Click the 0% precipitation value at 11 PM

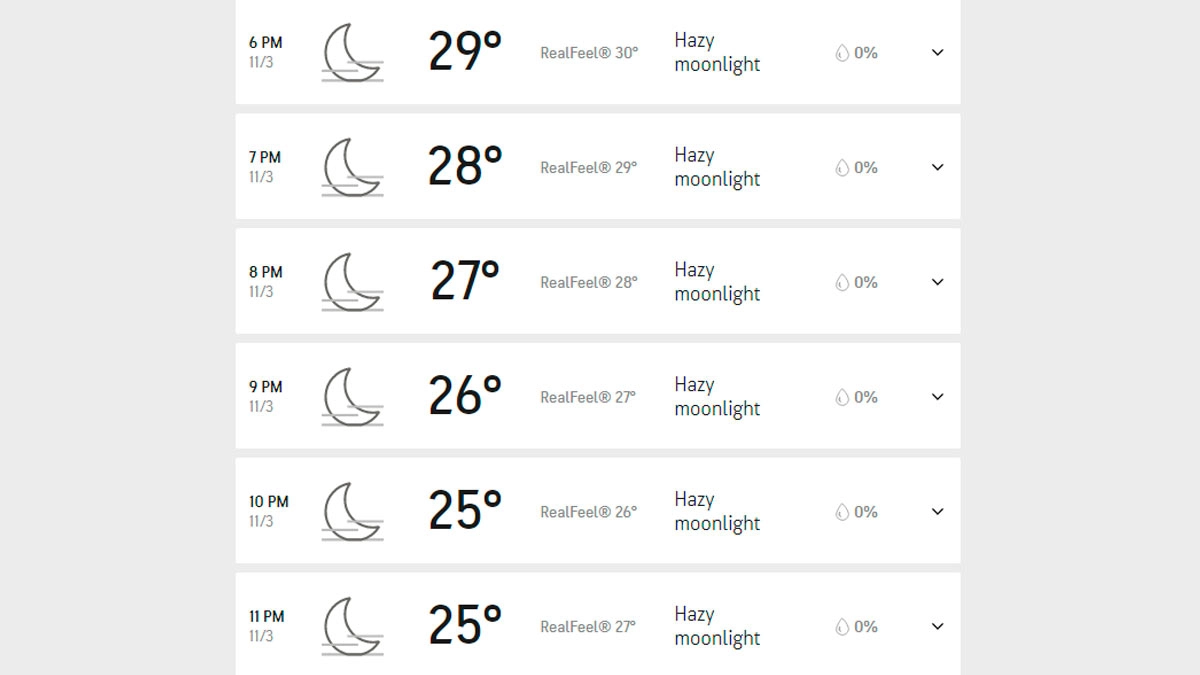pyautogui.click(x=865, y=627)
